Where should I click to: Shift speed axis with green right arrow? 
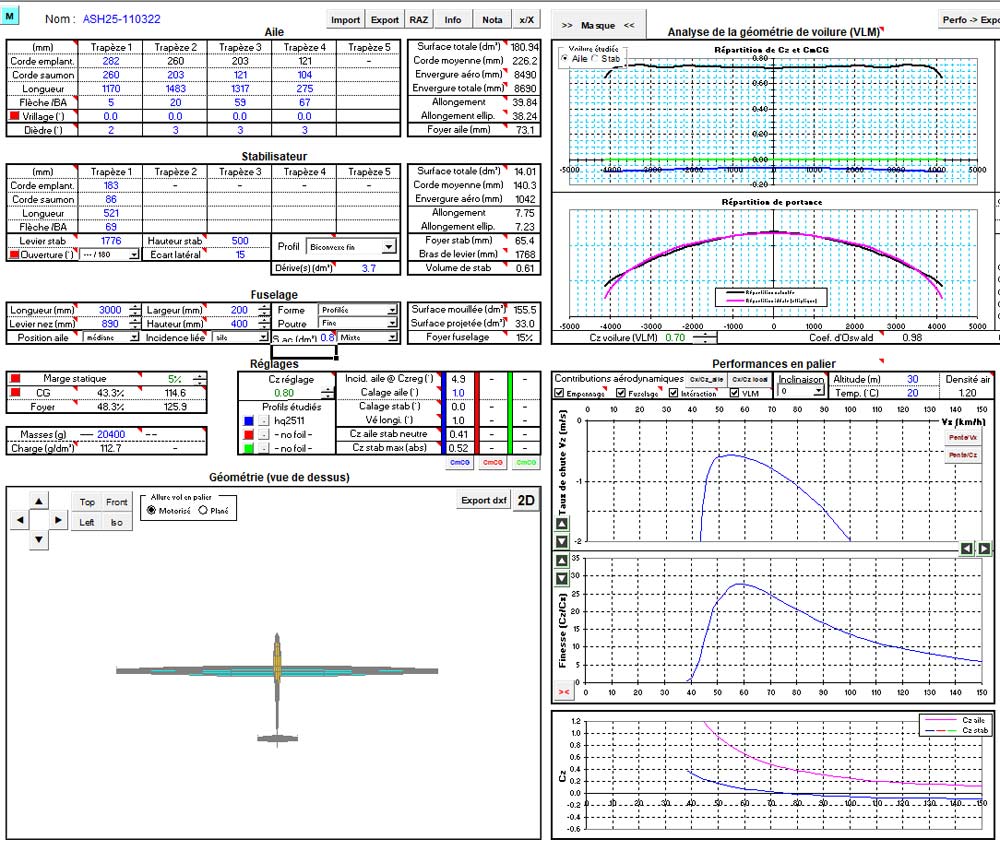point(984,549)
